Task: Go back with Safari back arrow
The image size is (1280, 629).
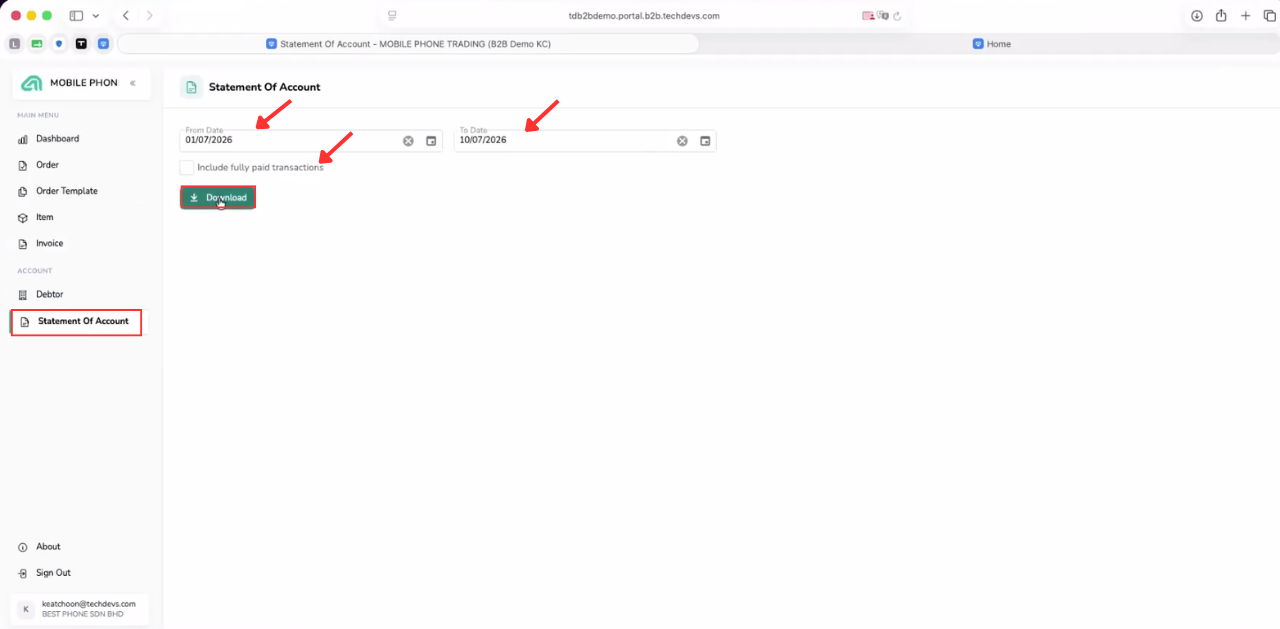Action: point(125,16)
